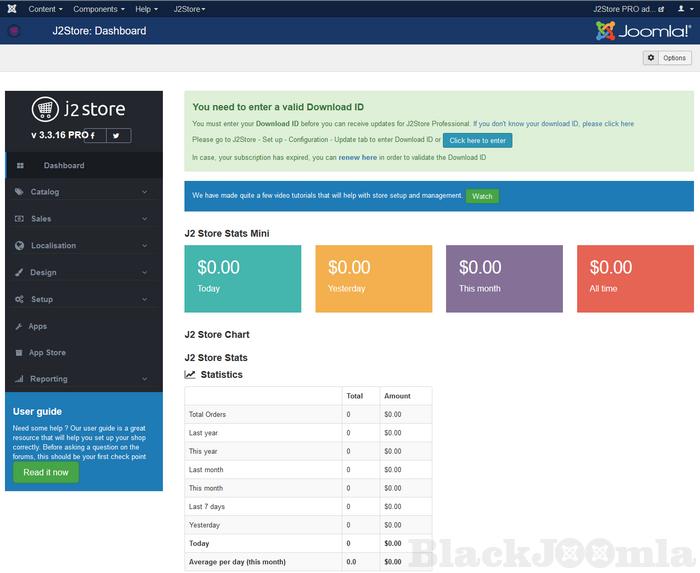Screen dimensions: 700x573
Task: Follow the 'renew here' link
Action: tap(357, 157)
